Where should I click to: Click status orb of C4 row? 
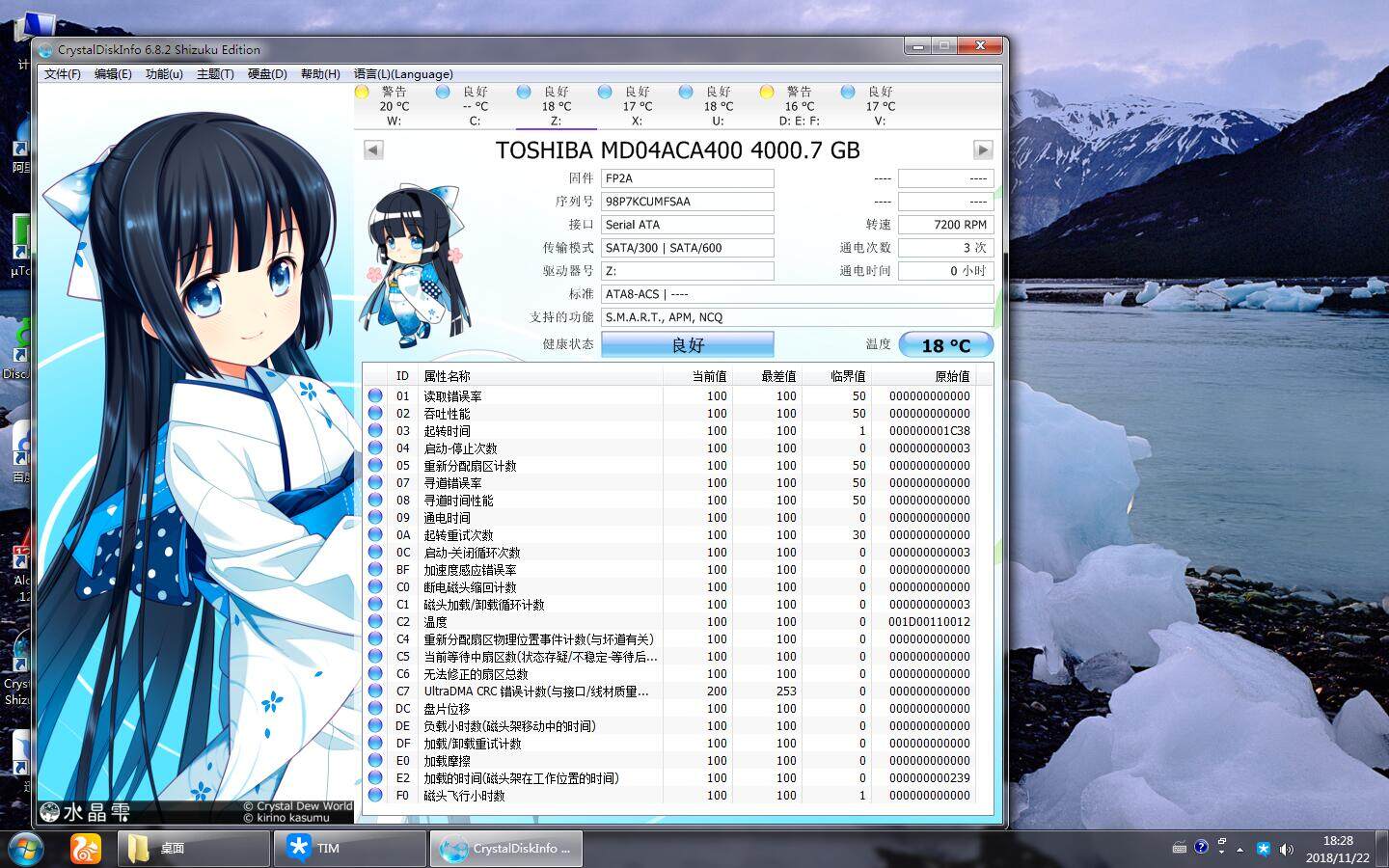[375, 639]
